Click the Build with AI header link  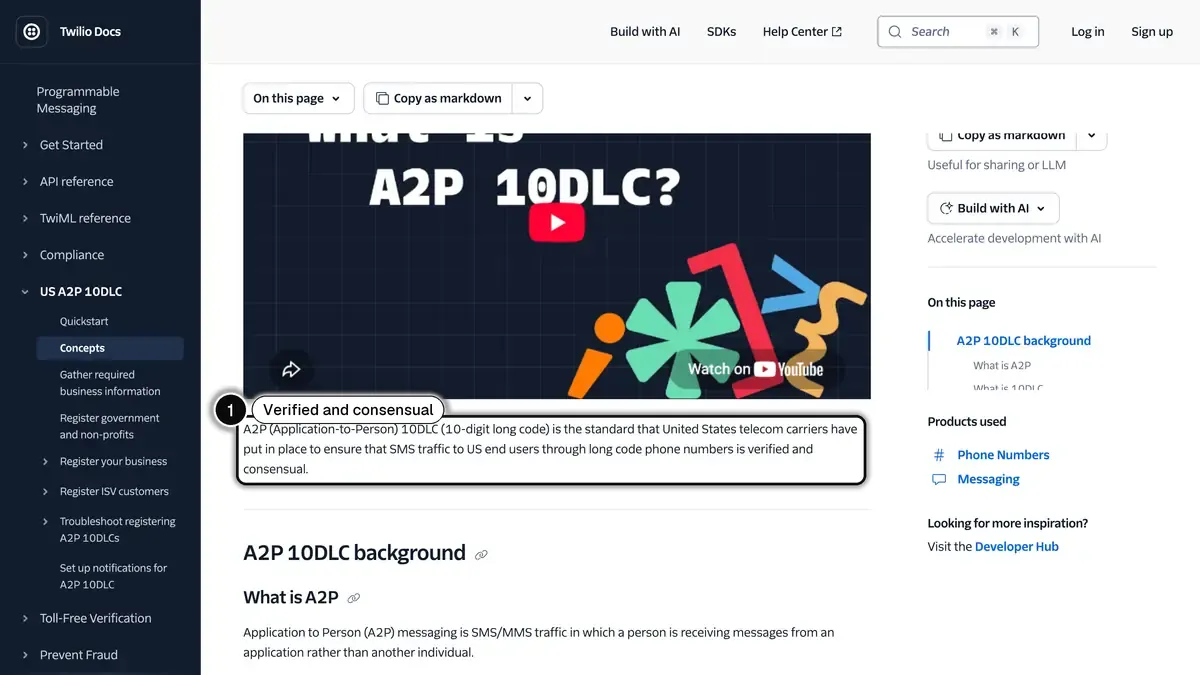pos(645,32)
